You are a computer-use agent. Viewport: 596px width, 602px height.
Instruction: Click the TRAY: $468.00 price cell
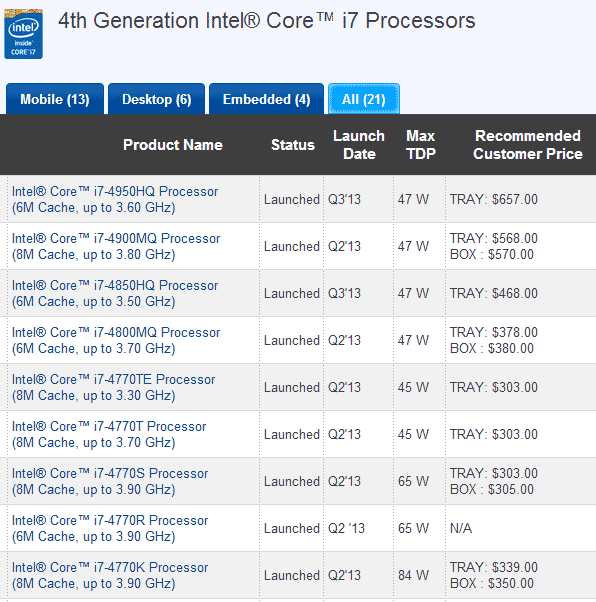point(494,293)
